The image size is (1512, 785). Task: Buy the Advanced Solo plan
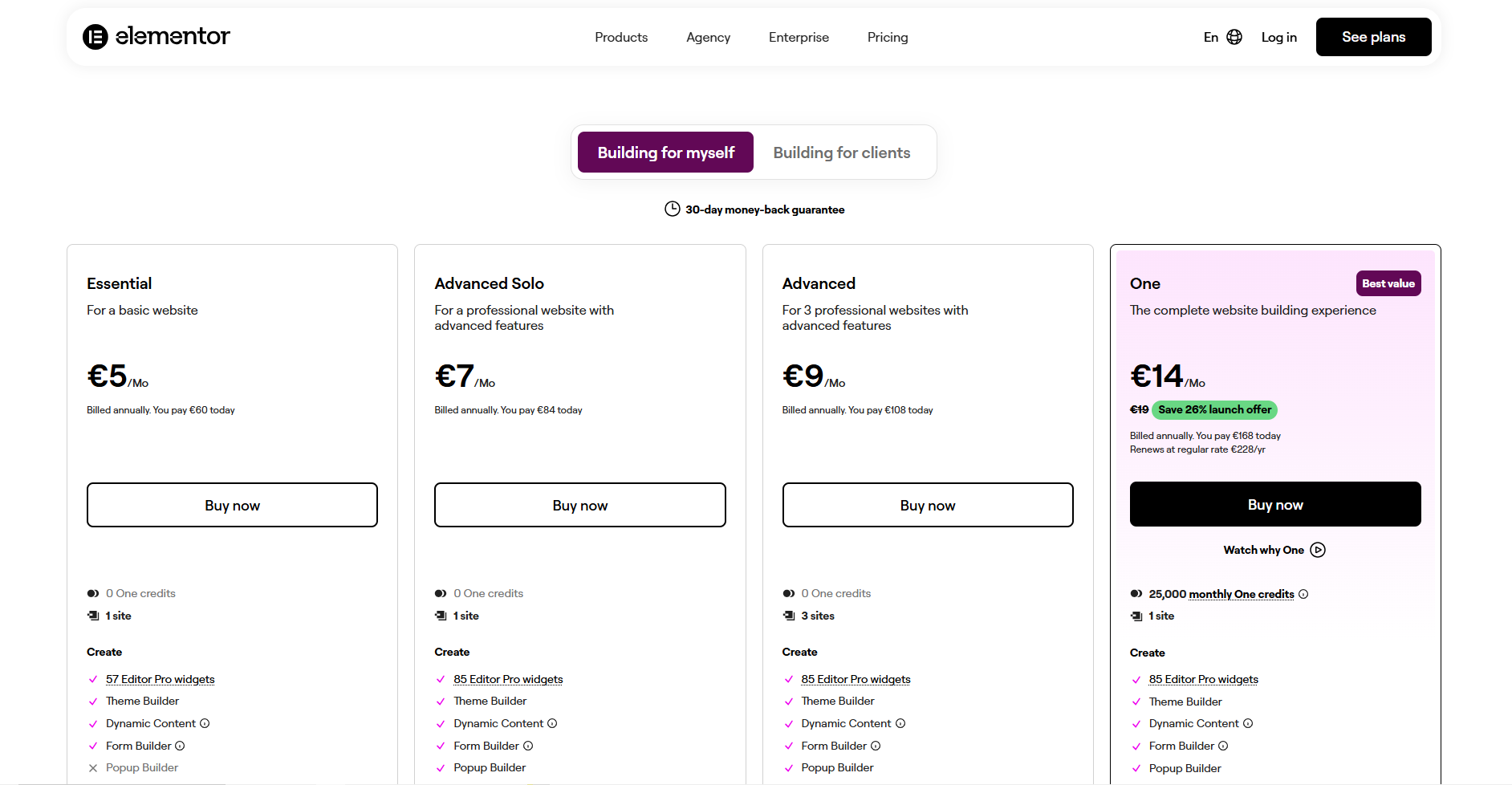[580, 505]
